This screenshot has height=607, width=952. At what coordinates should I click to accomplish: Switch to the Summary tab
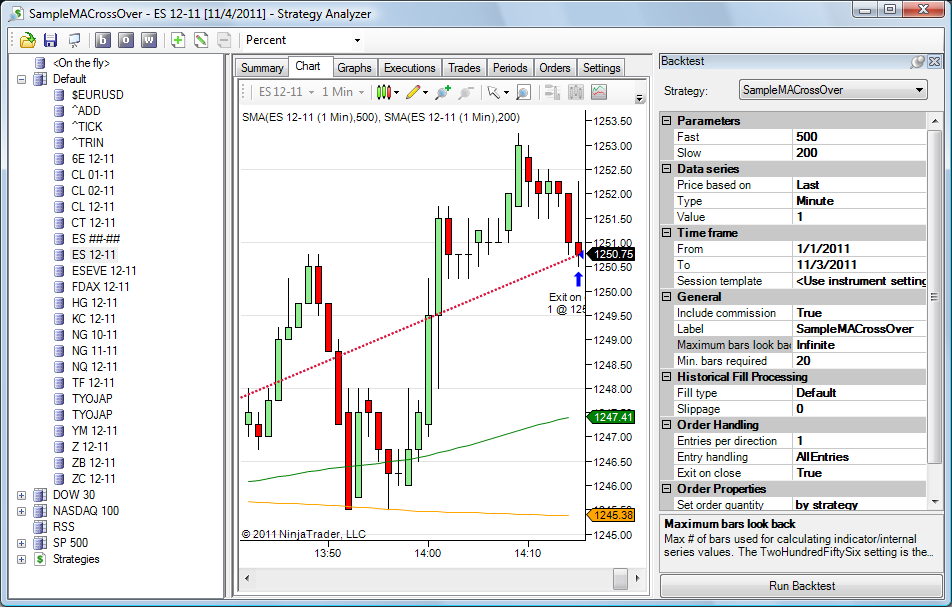(x=262, y=68)
